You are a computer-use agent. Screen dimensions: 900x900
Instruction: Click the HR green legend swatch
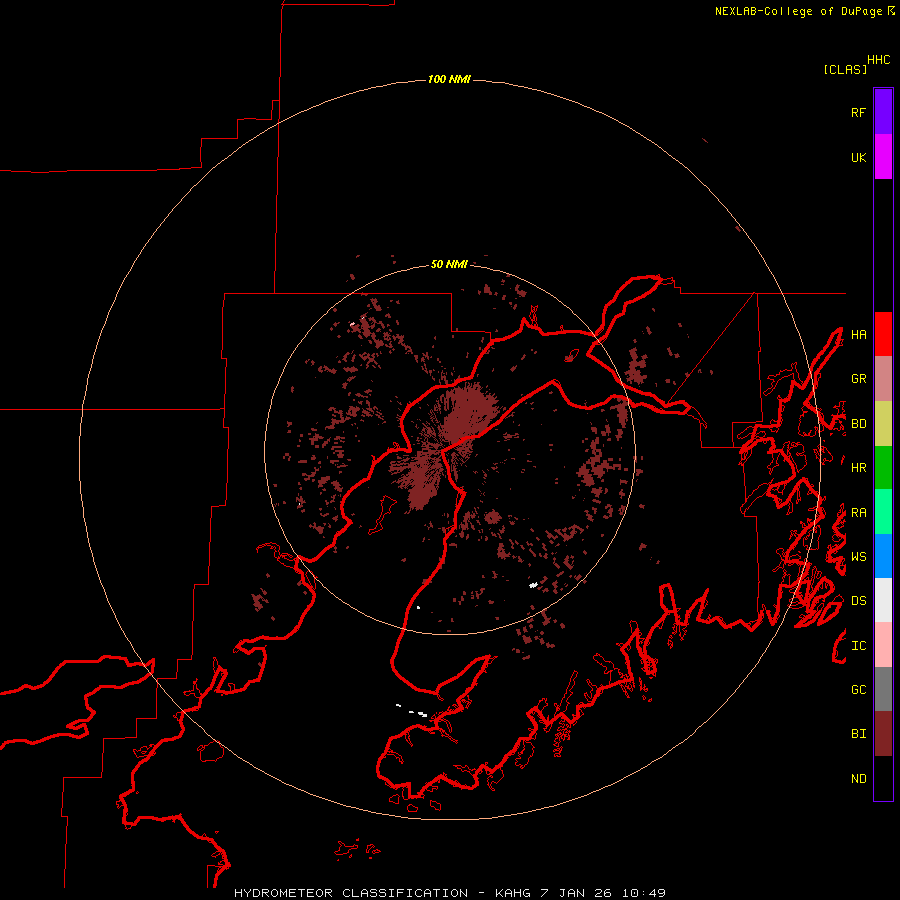tap(883, 467)
